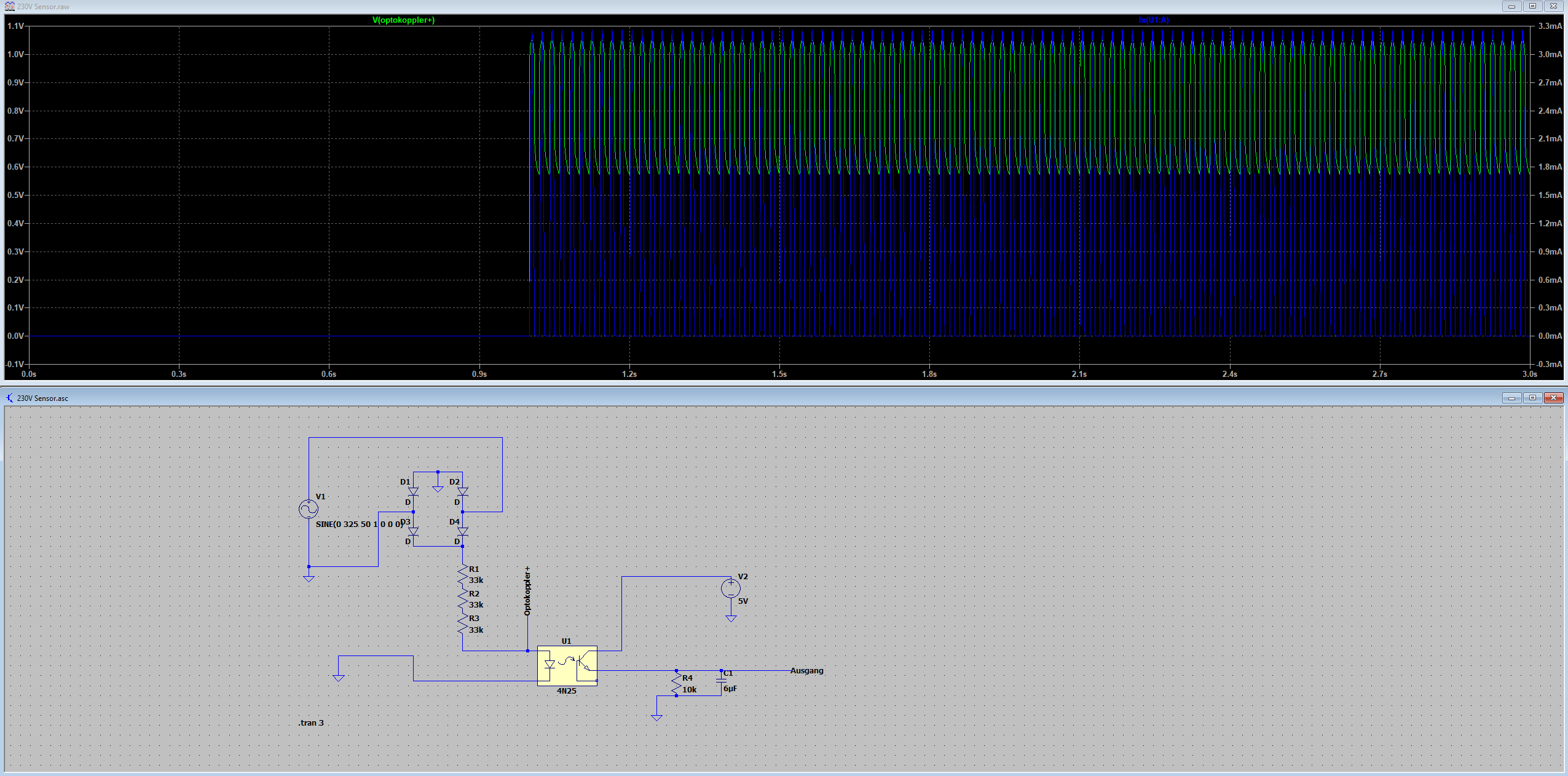This screenshot has width=1568, height=776.
Task: Click the ground symbol between D1 and D2
Action: point(438,489)
